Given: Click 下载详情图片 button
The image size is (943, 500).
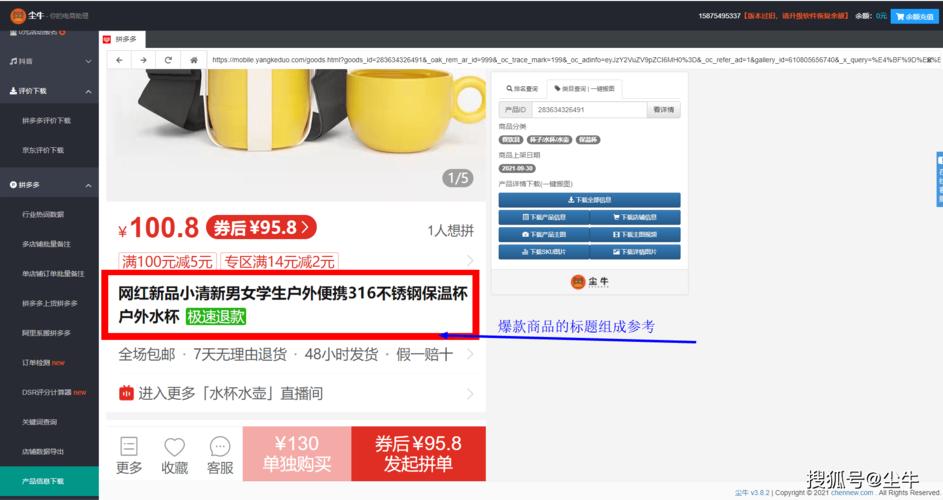Looking at the screenshot, I should coord(635,252).
